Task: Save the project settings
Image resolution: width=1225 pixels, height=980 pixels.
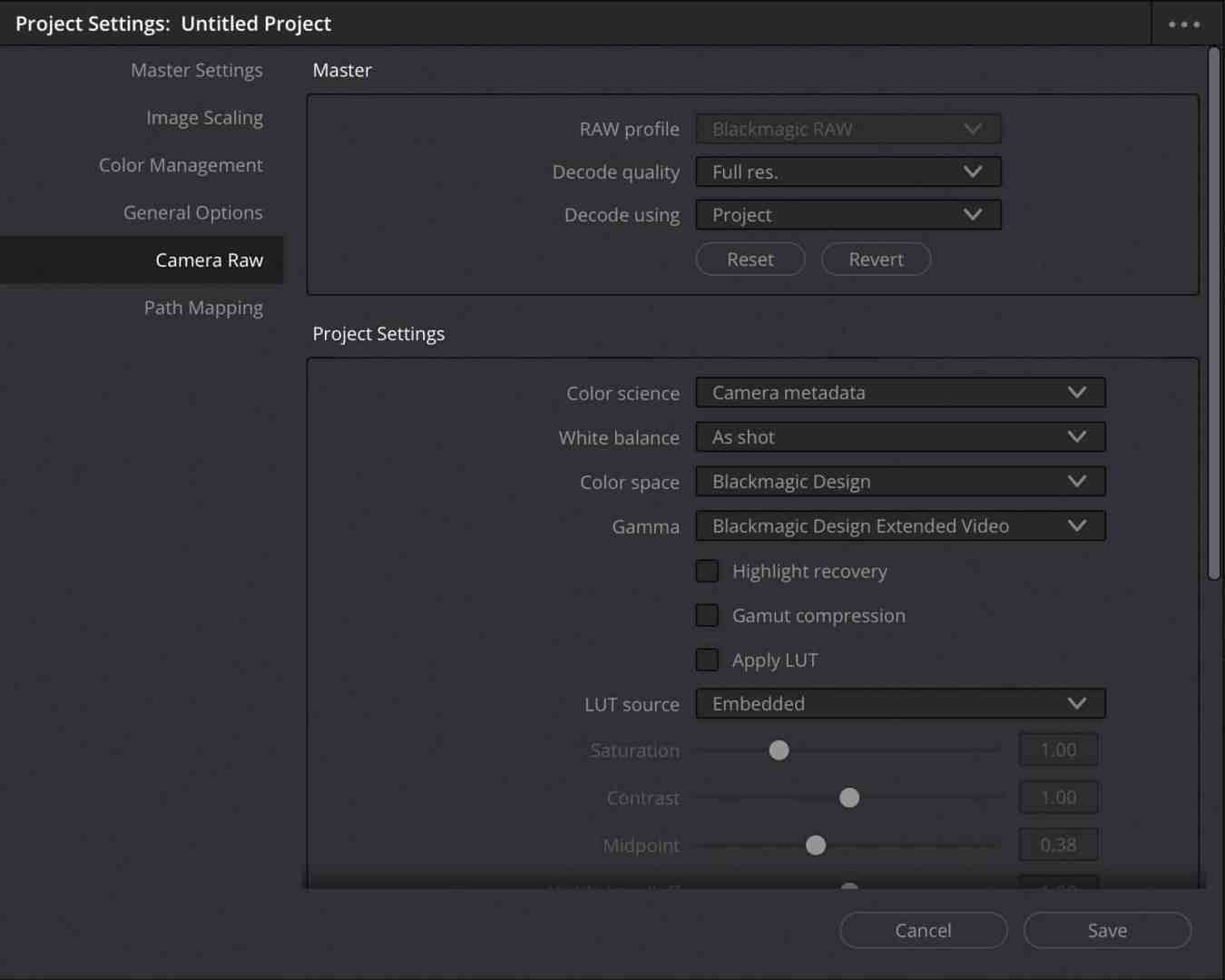Action: (x=1107, y=930)
